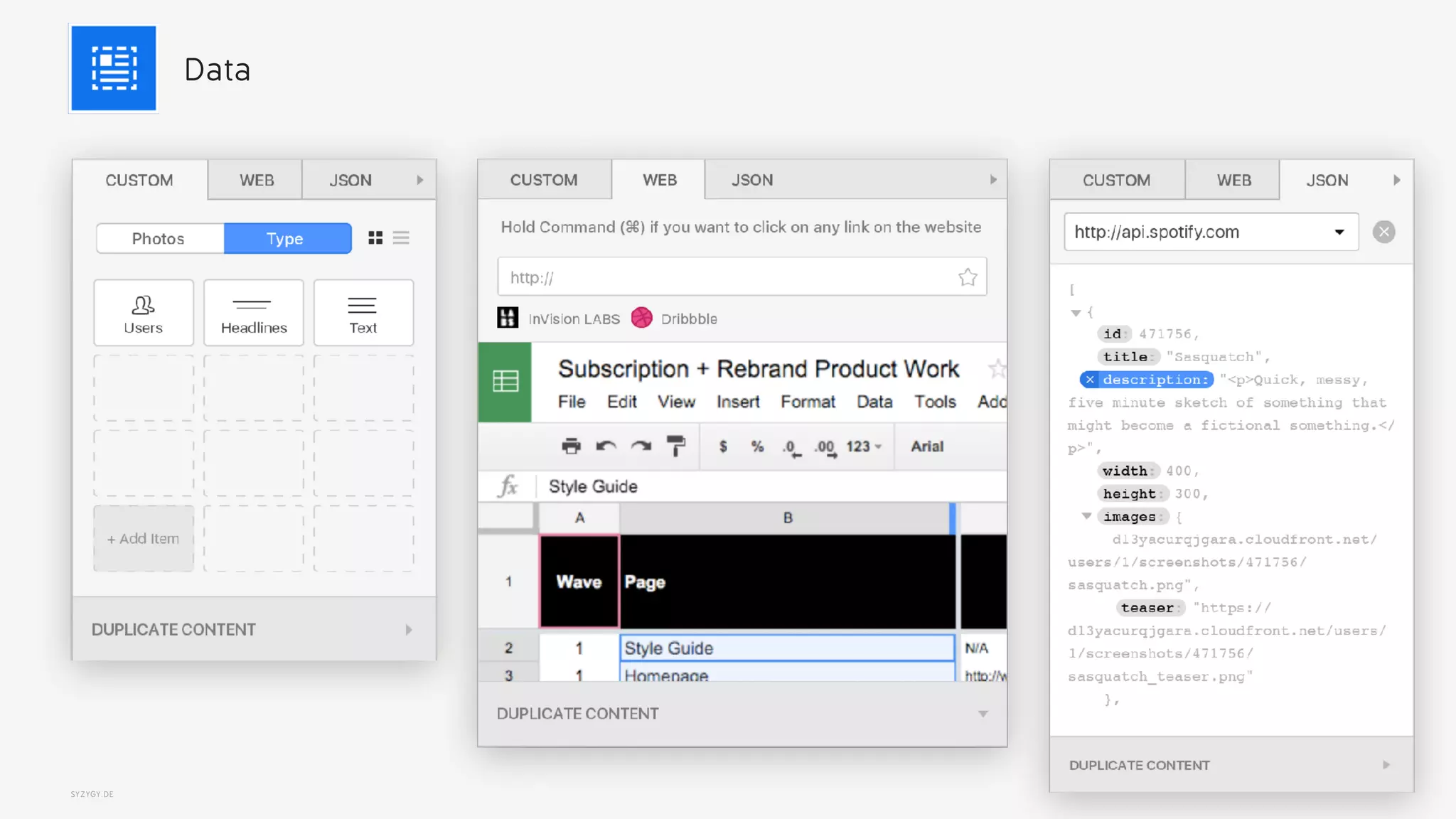Clear the Spotify API URL field
This screenshot has width=1456, height=819.
coord(1383,232)
